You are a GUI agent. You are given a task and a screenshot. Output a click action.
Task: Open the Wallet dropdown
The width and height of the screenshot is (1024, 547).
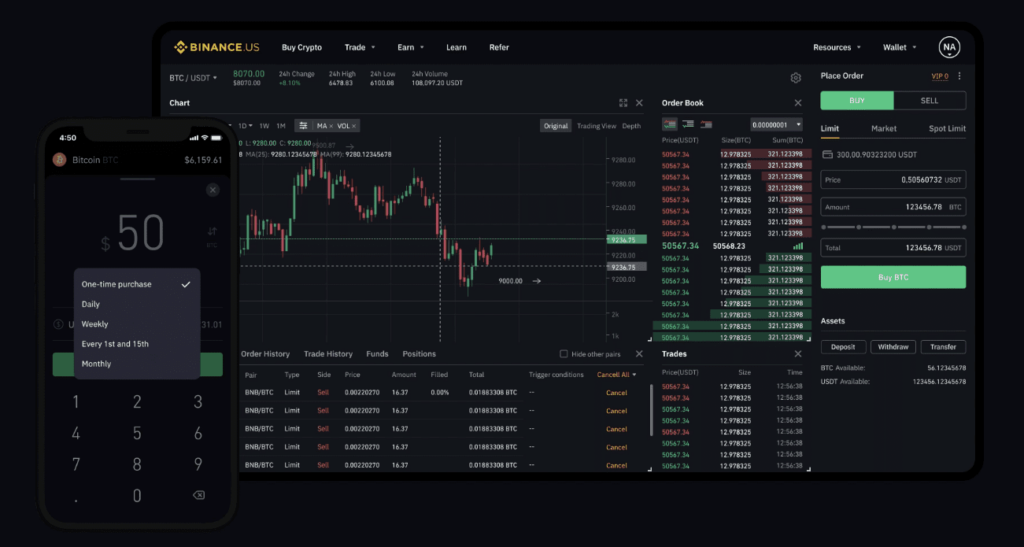pyautogui.click(x=899, y=47)
